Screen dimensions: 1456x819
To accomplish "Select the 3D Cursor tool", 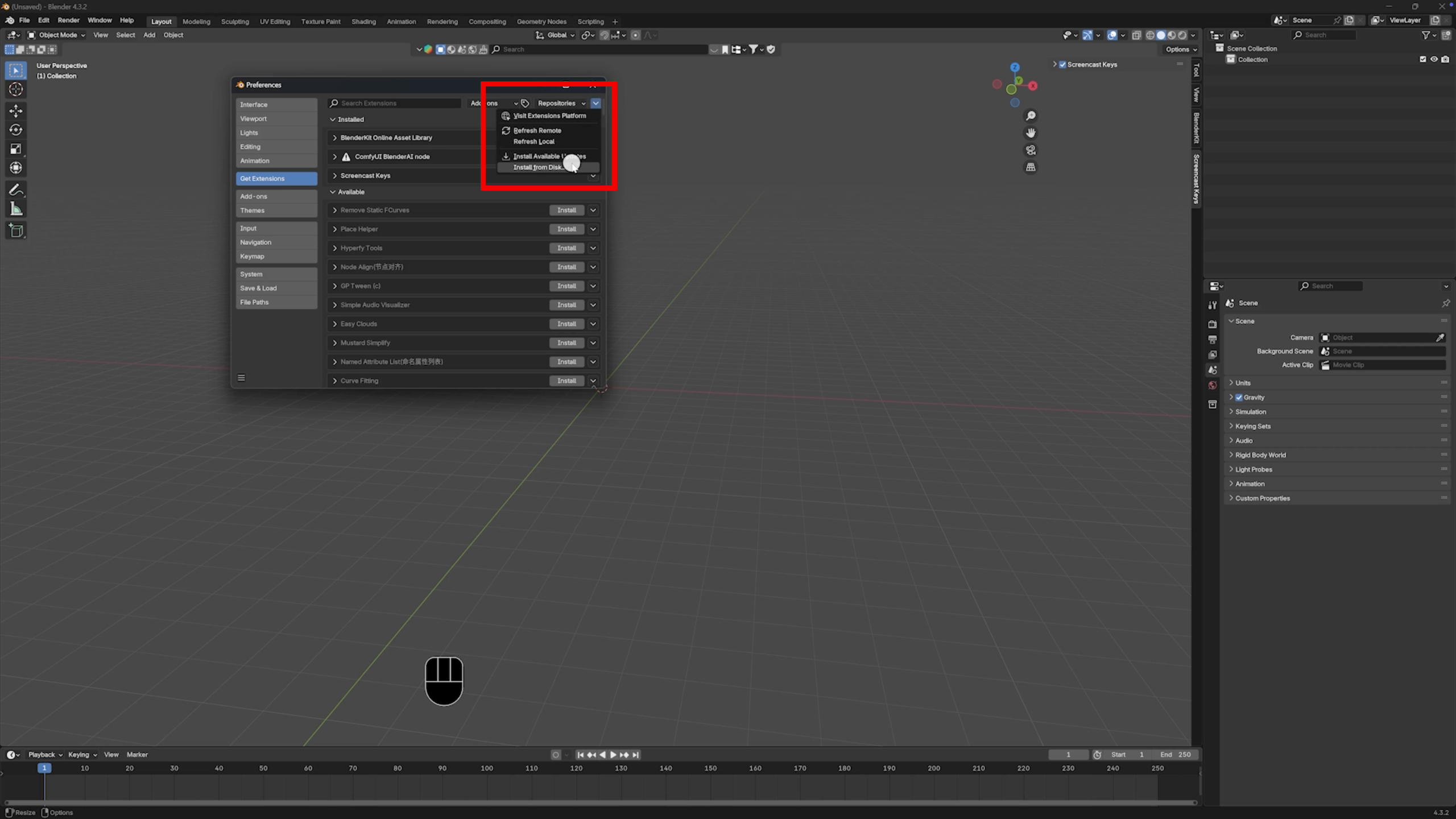I will (x=15, y=89).
